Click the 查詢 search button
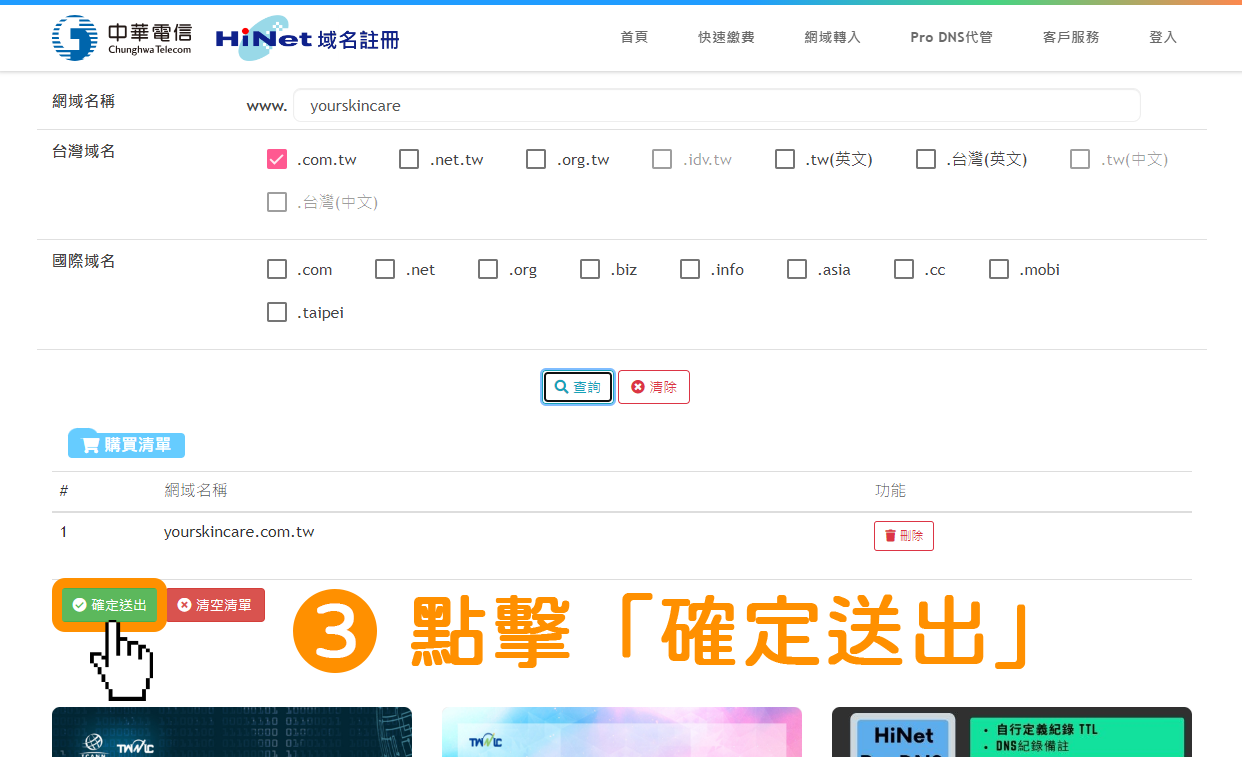This screenshot has width=1242, height=757. click(578, 387)
